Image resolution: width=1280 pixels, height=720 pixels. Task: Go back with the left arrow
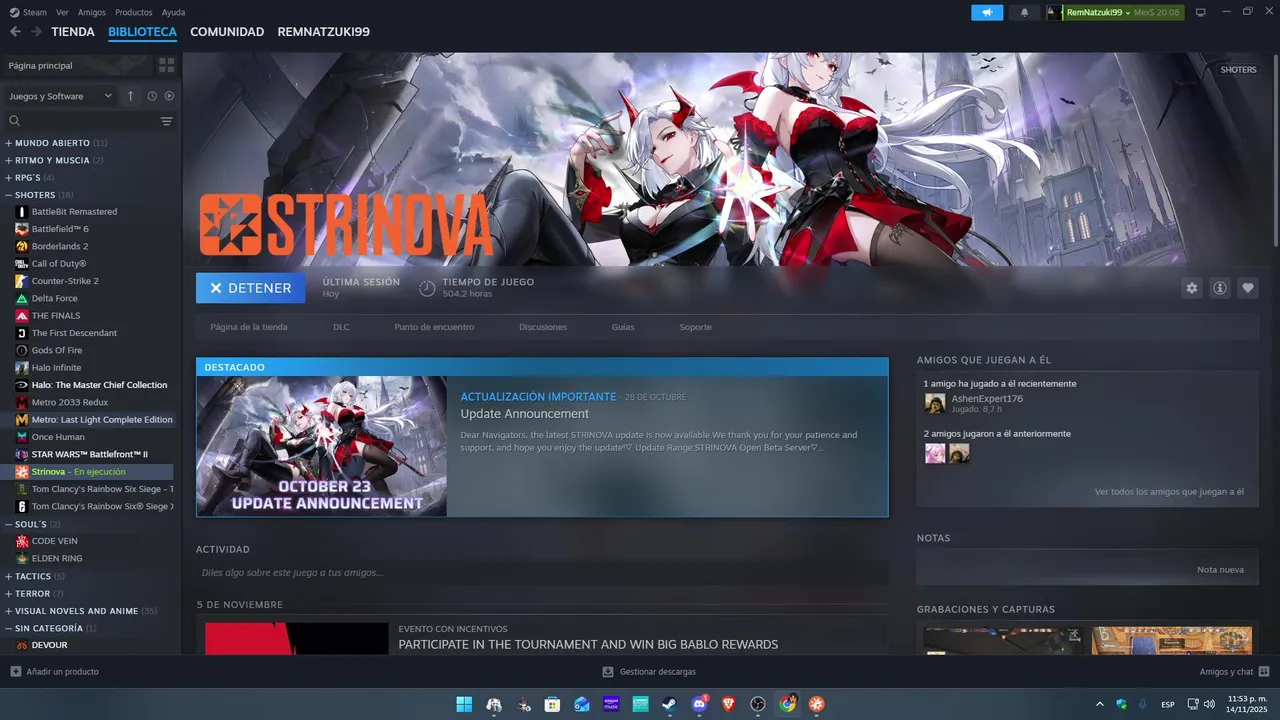15,32
